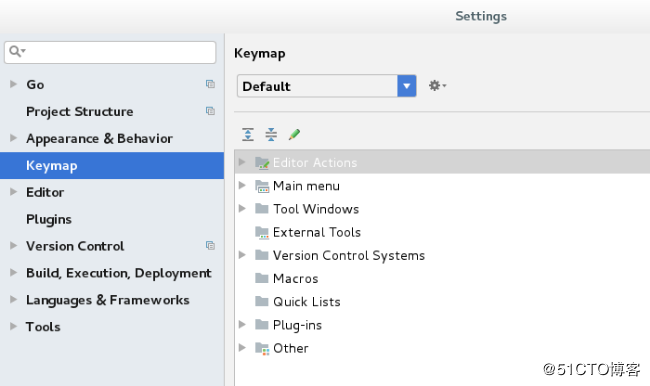Expand the Tool Windows node
650x386 pixels.
(243, 209)
